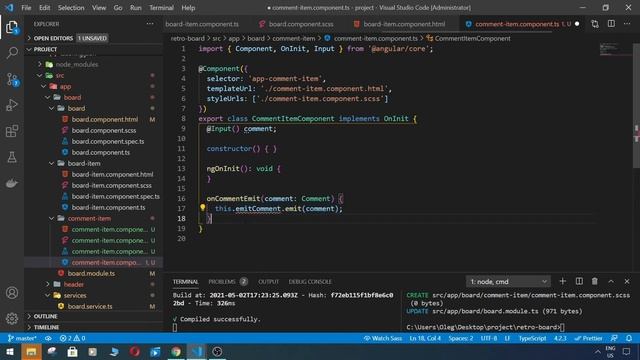Open the File menu
The width and height of the screenshot is (640, 360).
pyautogui.click(x=26, y=7)
